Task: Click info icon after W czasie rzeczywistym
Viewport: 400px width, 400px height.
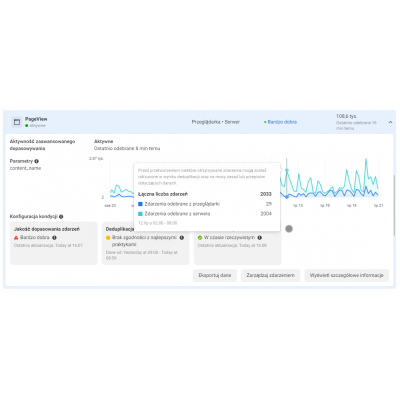Action: tap(260, 238)
